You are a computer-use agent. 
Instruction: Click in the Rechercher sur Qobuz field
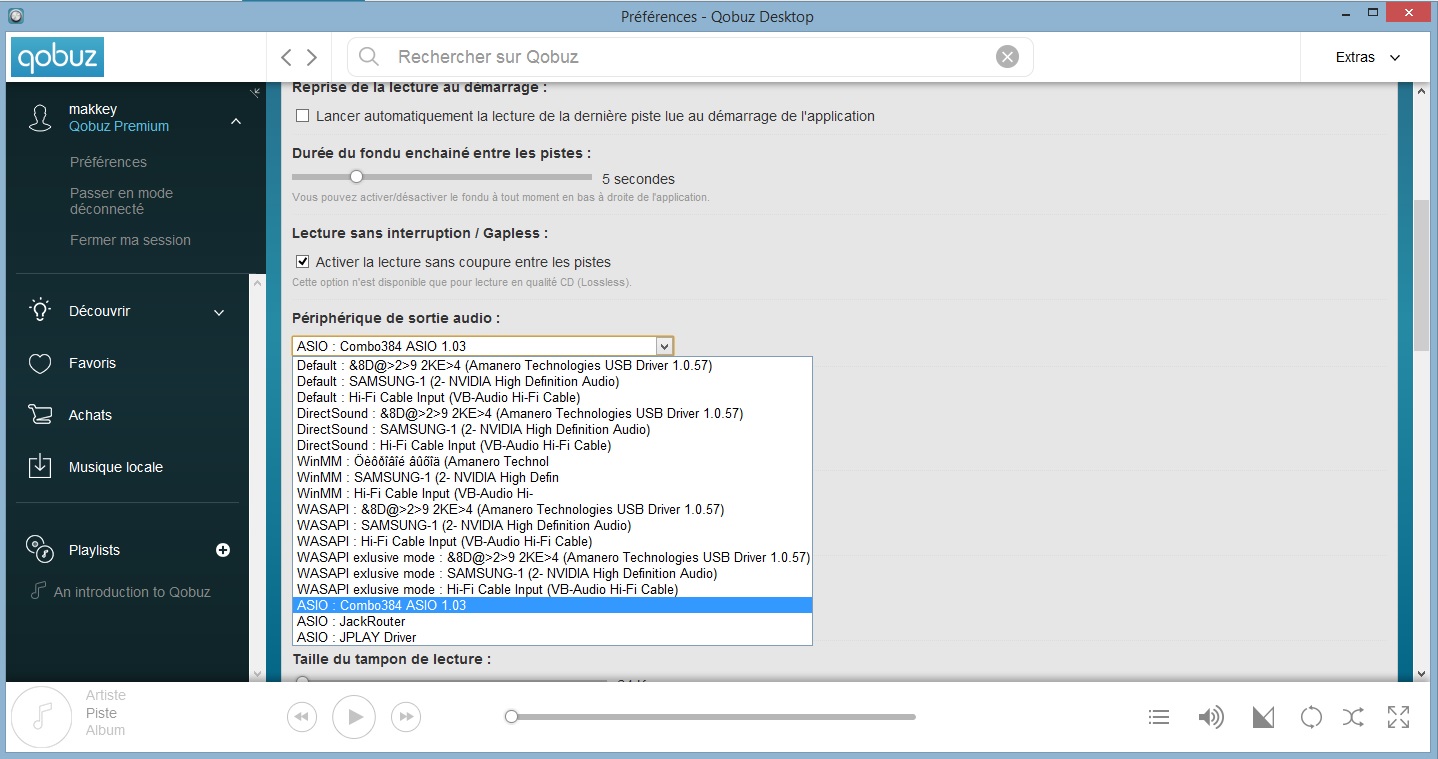pyautogui.click(x=690, y=57)
